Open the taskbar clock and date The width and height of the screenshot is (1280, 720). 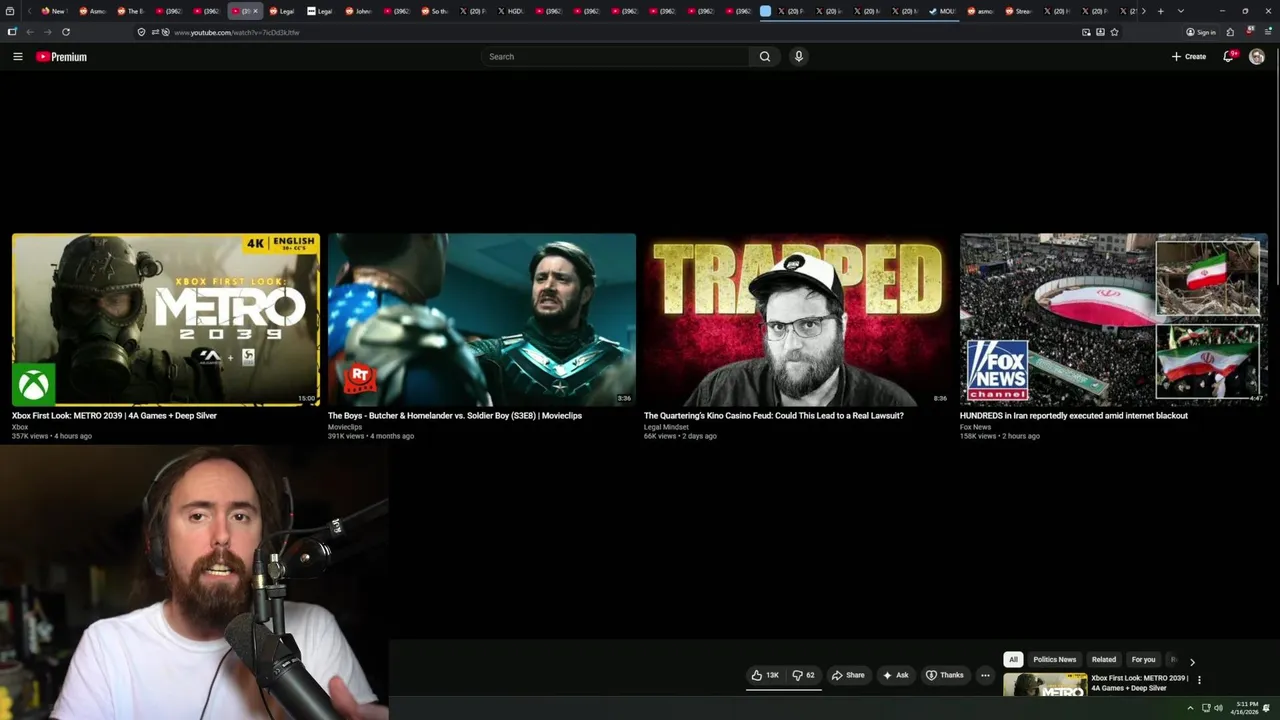1246,708
